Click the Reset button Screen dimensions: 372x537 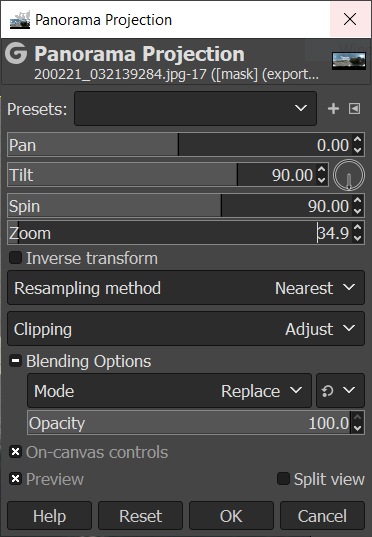[x=140, y=516]
